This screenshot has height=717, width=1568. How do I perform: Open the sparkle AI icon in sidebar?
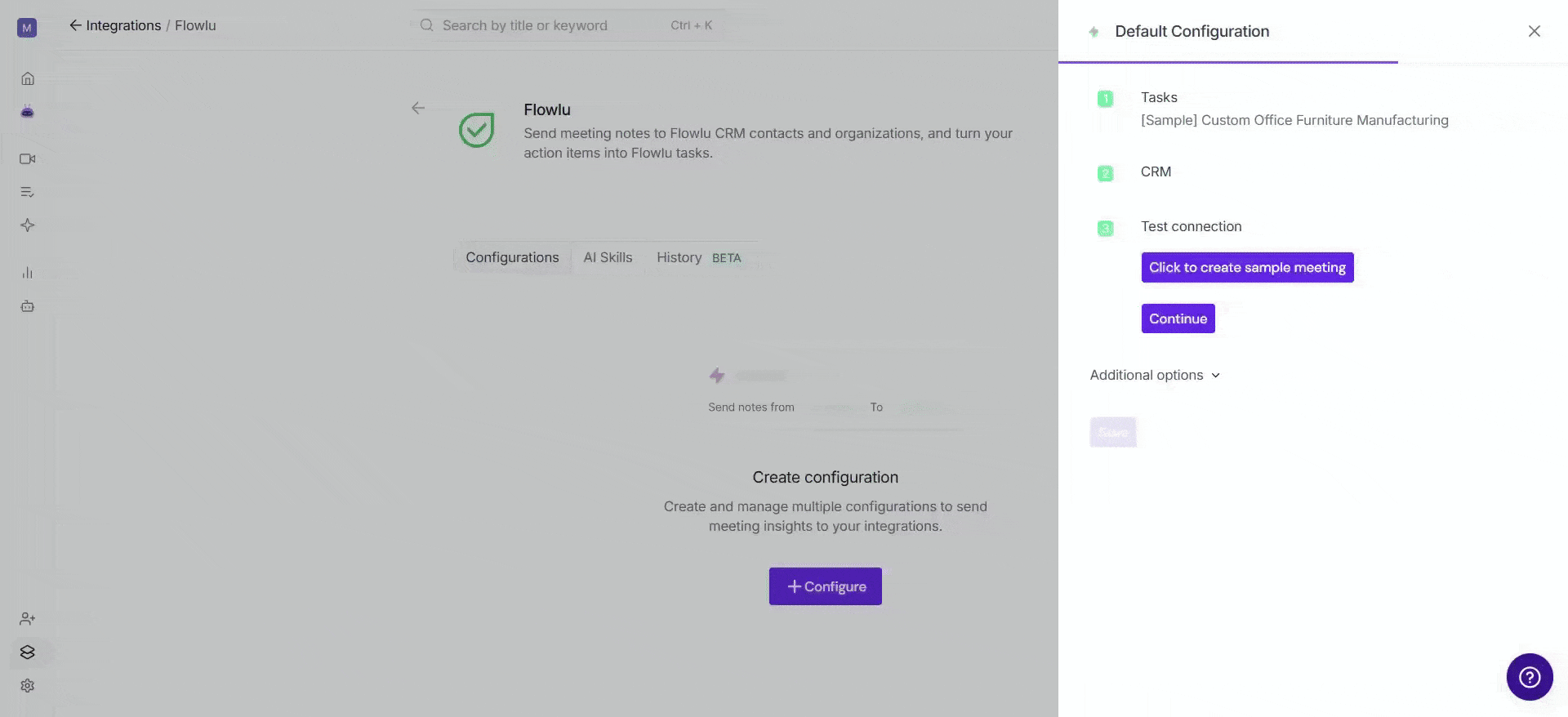[27, 225]
